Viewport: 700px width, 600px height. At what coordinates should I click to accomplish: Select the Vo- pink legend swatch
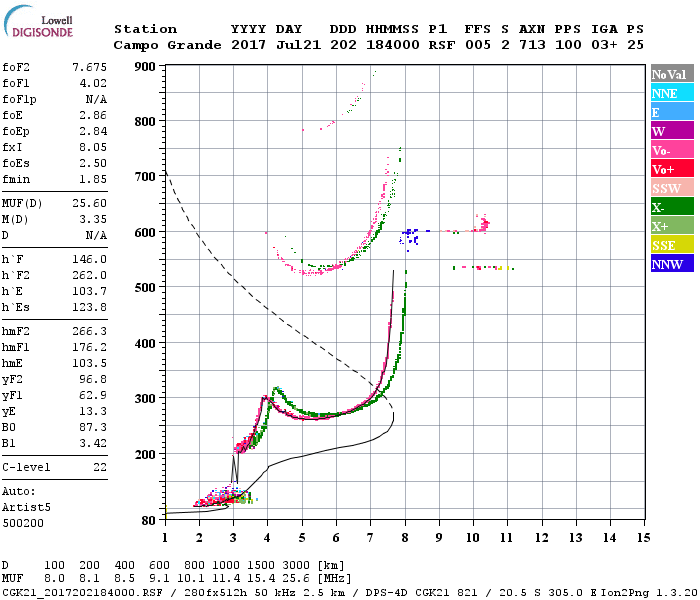(x=672, y=150)
